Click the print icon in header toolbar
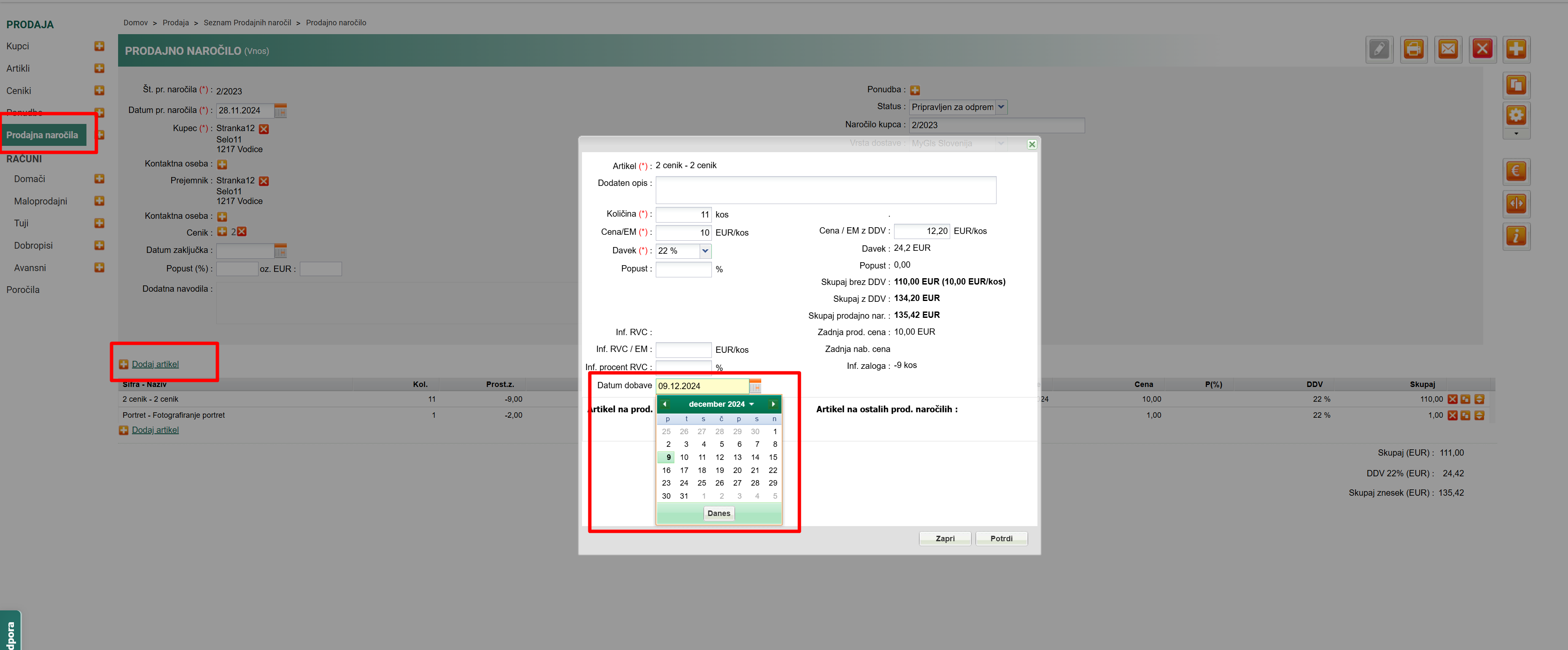 (x=1413, y=49)
